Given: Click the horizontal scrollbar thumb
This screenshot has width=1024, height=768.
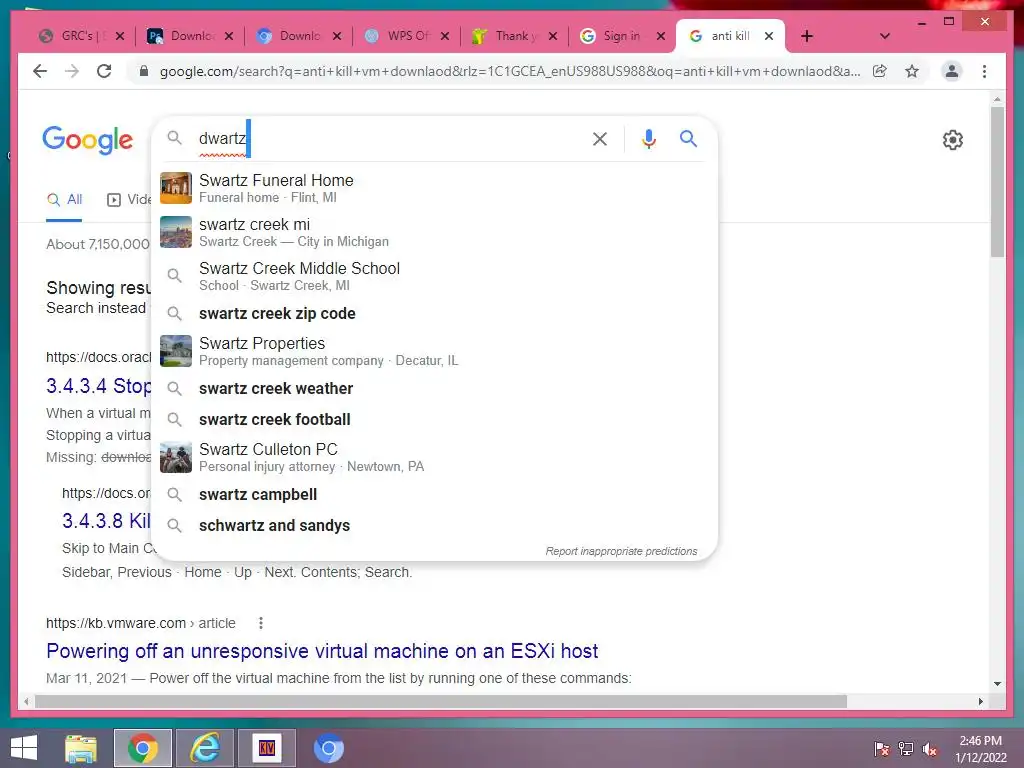Looking at the screenshot, I should coord(441,701).
